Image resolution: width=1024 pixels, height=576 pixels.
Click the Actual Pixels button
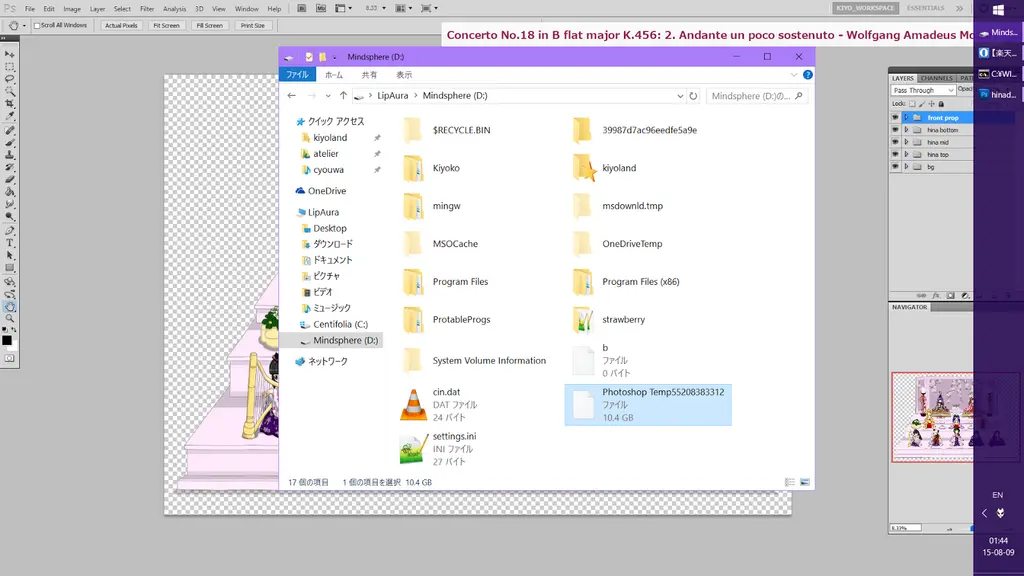pyautogui.click(x=121, y=25)
